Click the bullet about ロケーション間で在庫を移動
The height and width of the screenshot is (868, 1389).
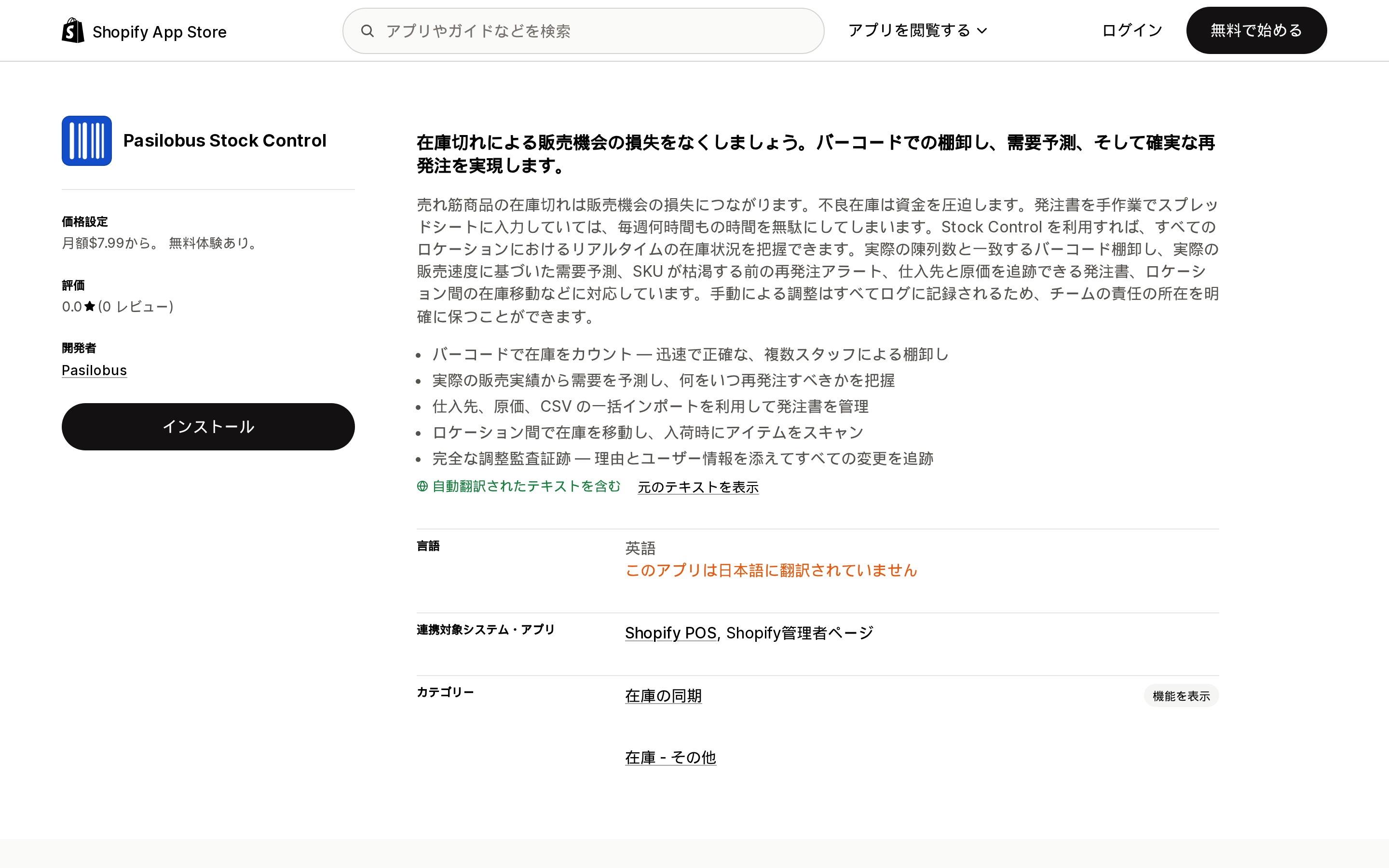(x=647, y=432)
